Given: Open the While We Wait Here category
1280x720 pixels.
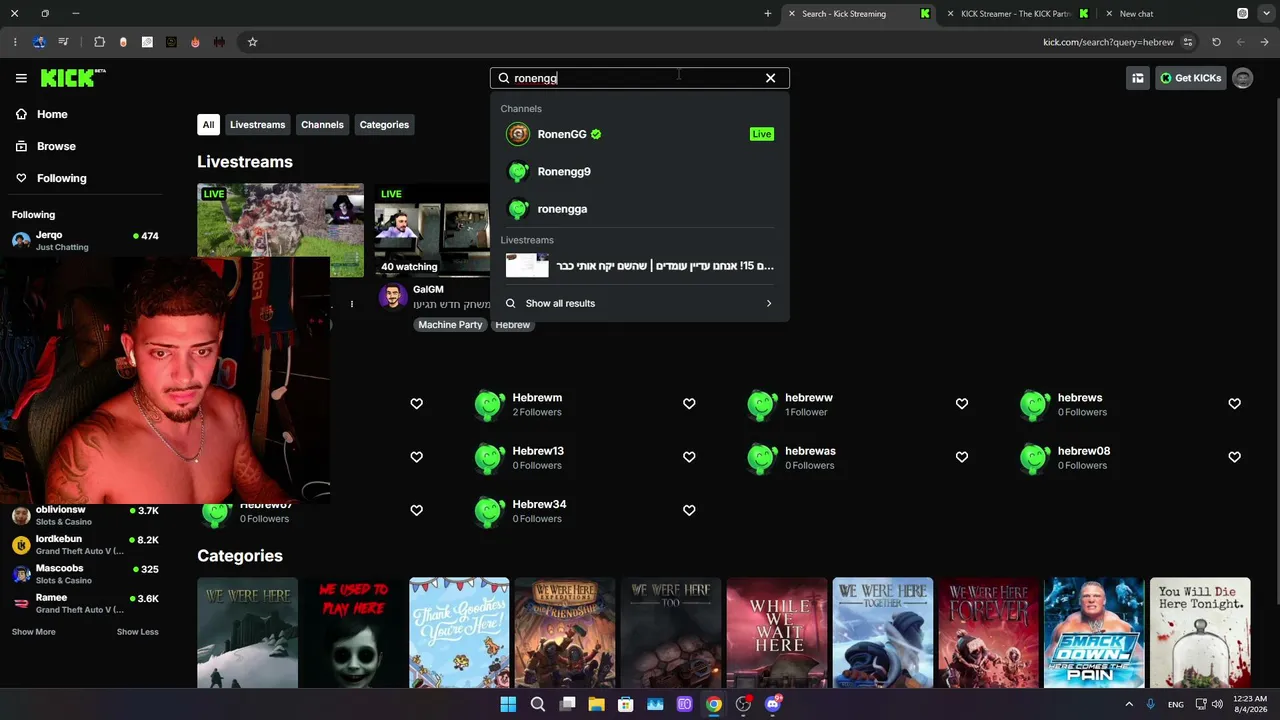Looking at the screenshot, I should pos(777,633).
